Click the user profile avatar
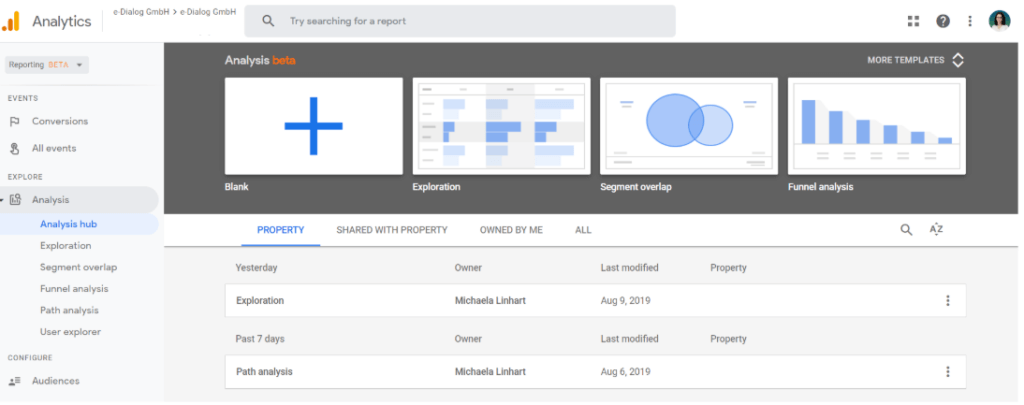1024x405 pixels. [x=999, y=21]
